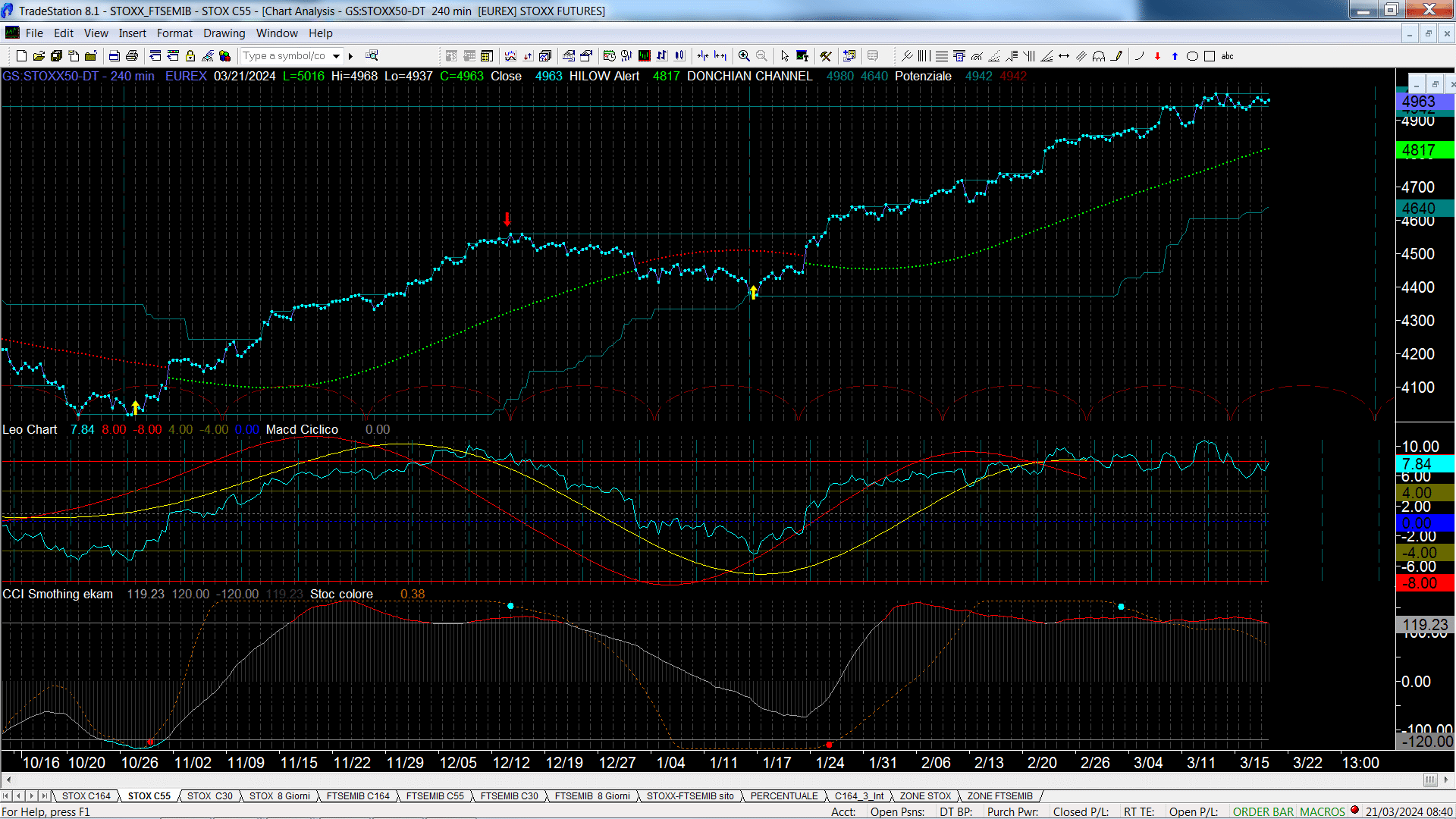This screenshot has height=819, width=1456.
Task: Open the Help menu
Action: pyautogui.click(x=320, y=33)
